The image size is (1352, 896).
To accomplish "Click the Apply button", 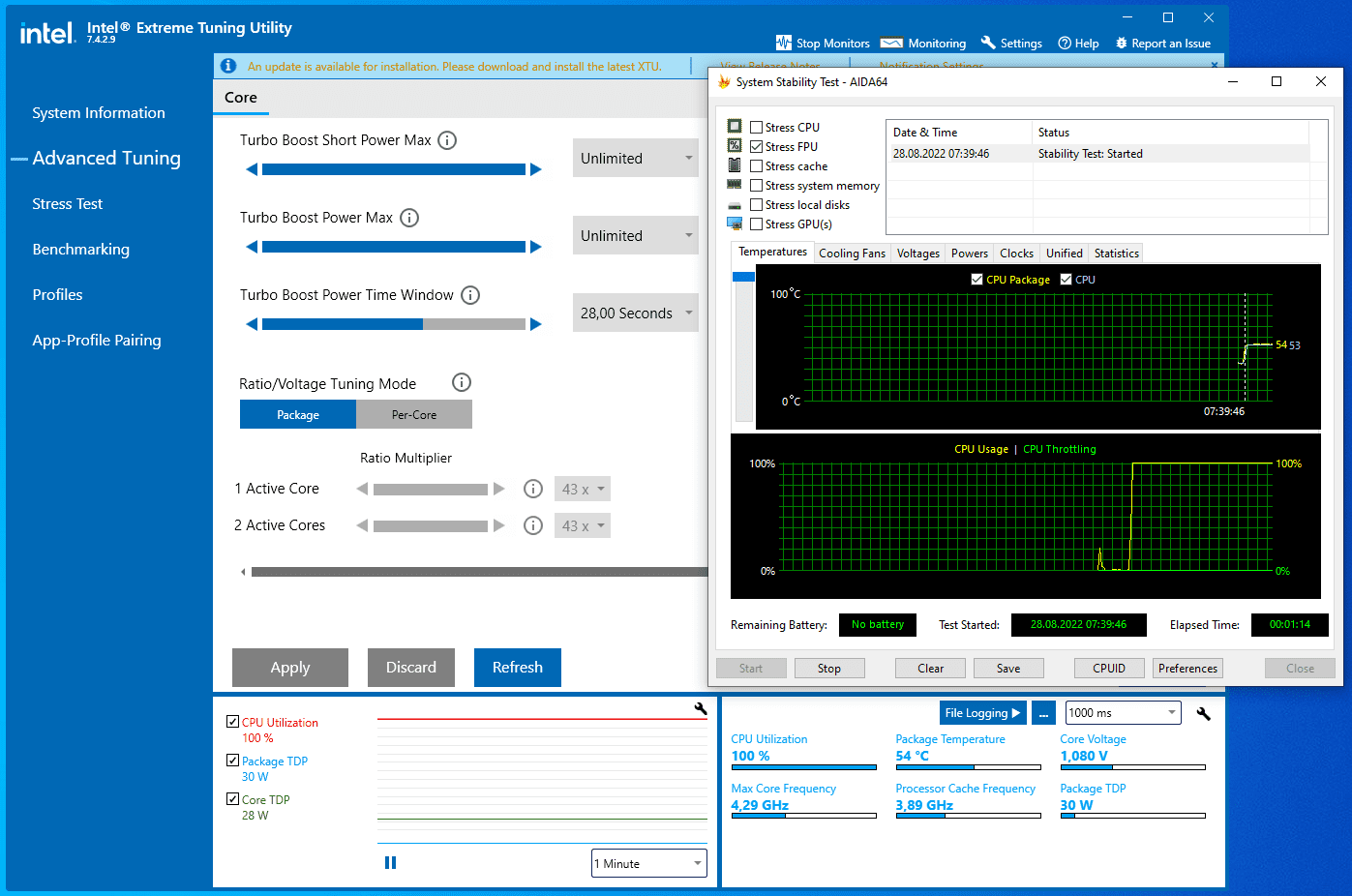I will 290,668.
